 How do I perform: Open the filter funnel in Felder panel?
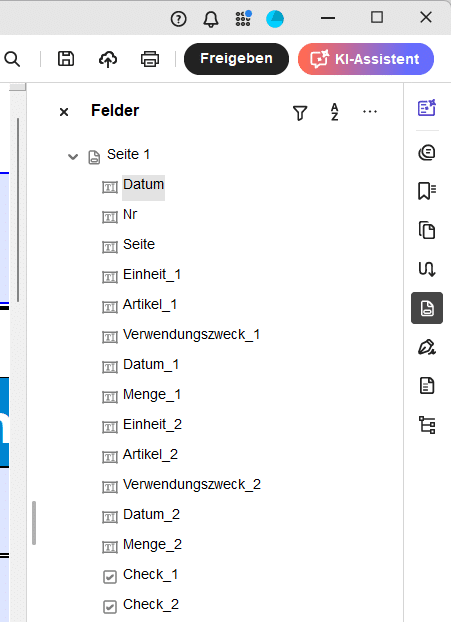(x=300, y=113)
